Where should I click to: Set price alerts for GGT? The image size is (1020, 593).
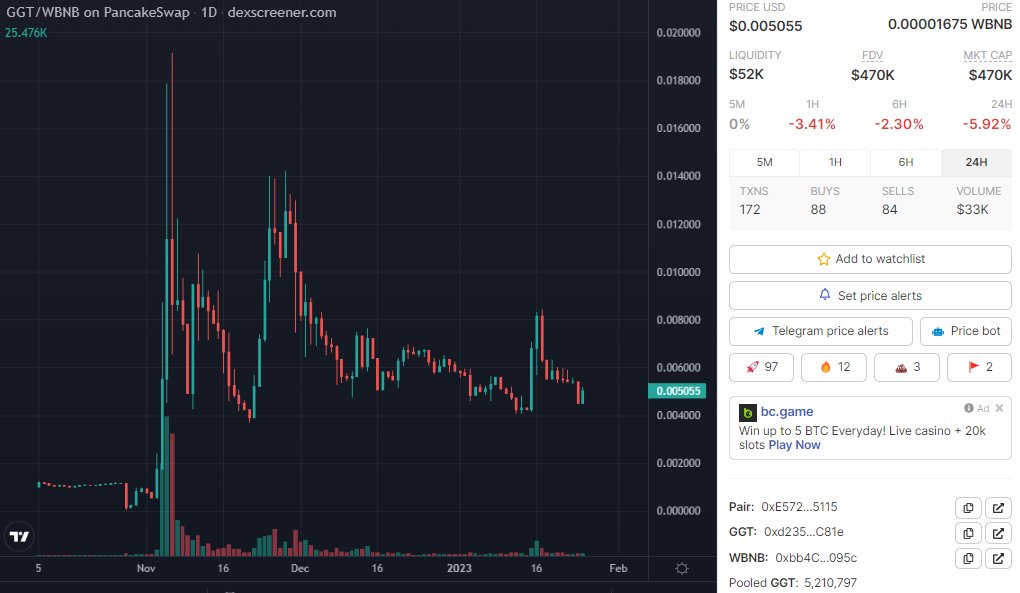point(870,296)
